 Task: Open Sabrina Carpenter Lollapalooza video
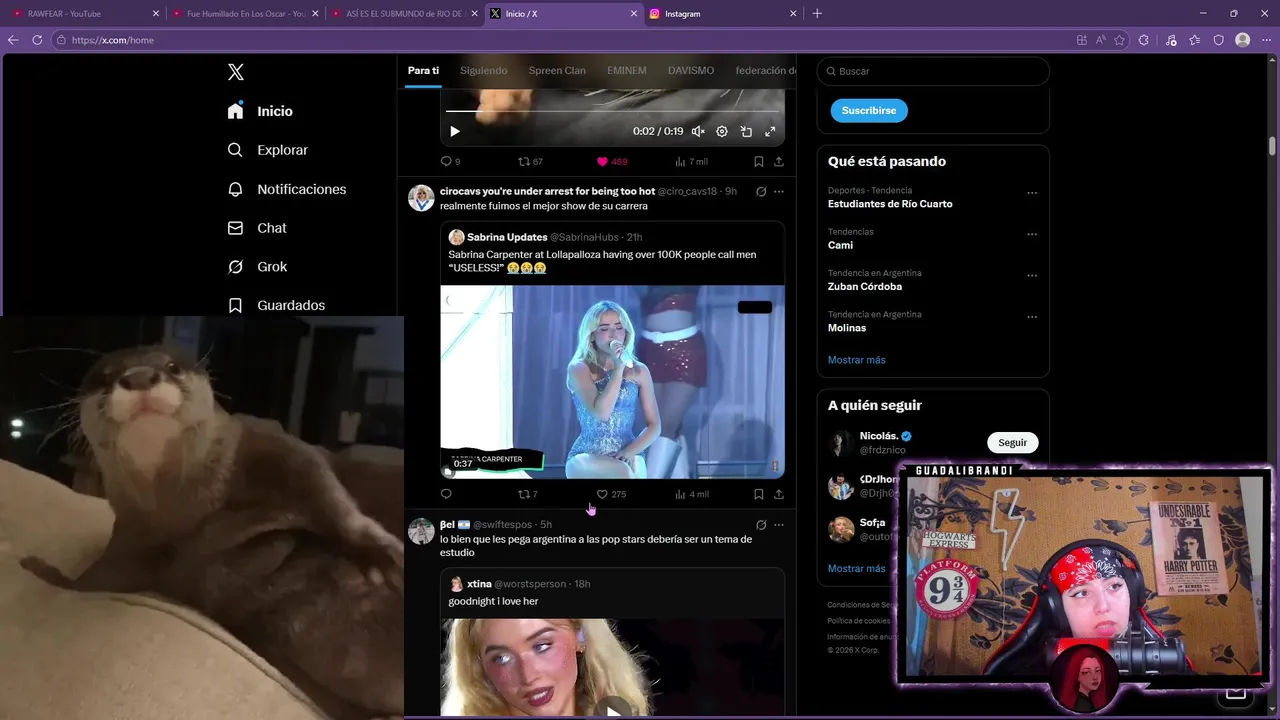[x=612, y=382]
